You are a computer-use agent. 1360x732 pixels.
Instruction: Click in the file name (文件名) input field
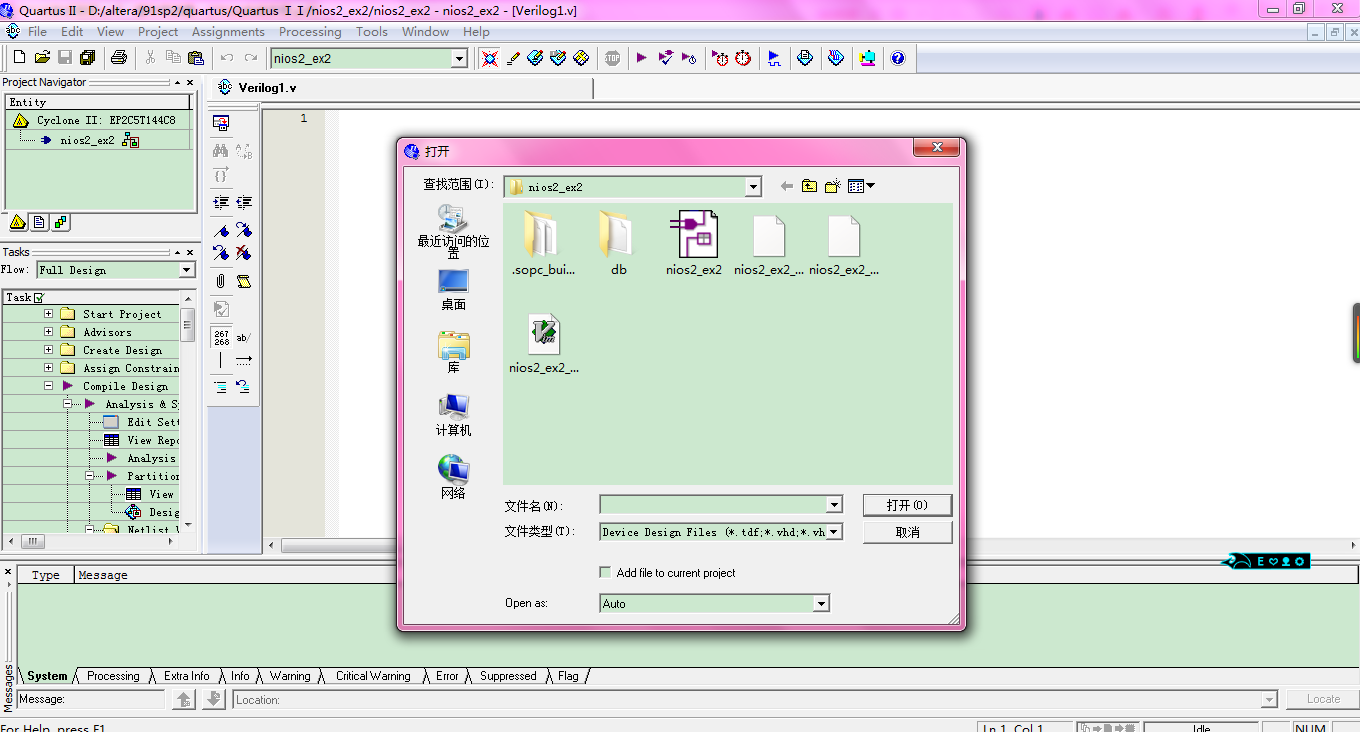714,505
